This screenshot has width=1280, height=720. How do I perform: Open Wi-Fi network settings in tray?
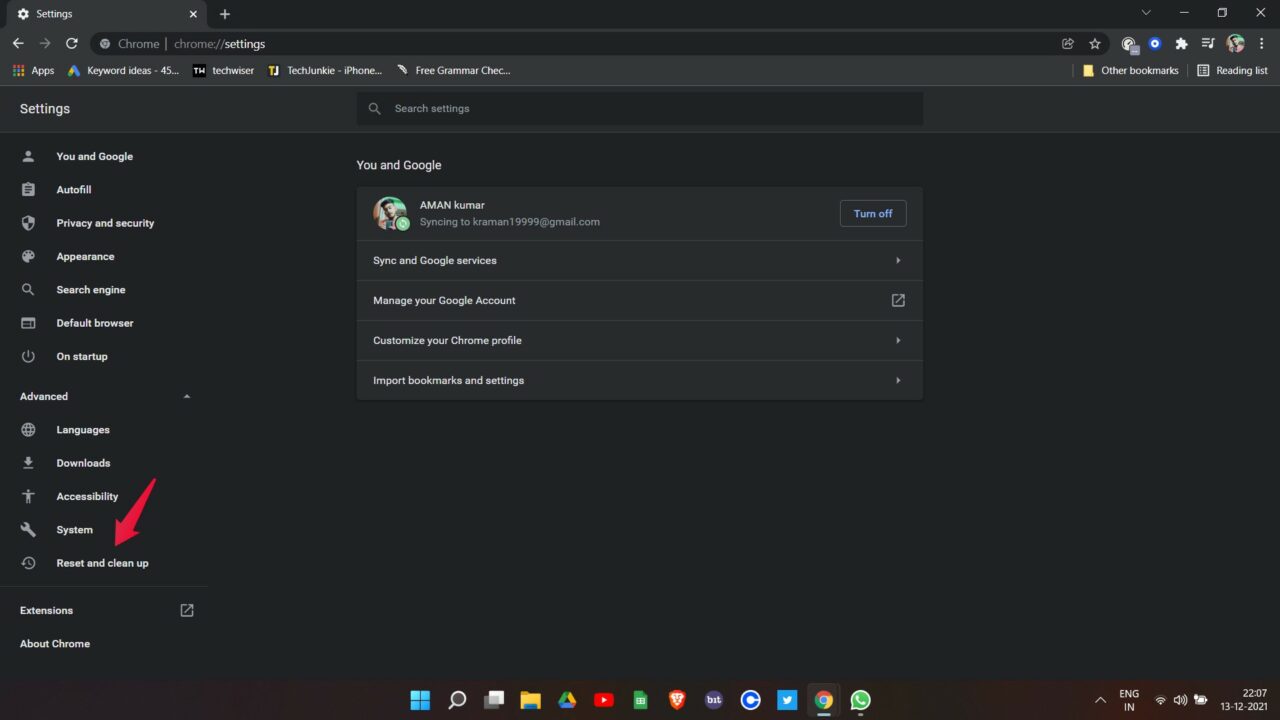(x=1160, y=700)
